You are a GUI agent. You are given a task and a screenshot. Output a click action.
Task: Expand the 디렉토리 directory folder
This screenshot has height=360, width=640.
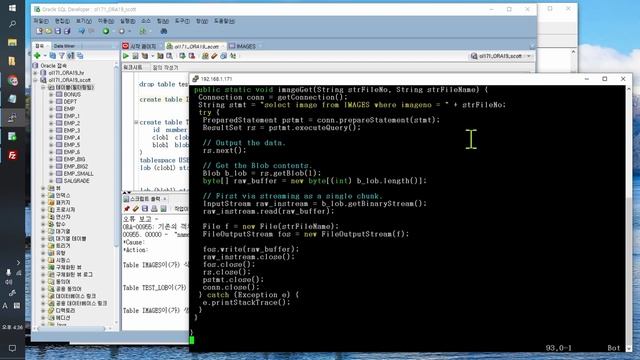43,311
